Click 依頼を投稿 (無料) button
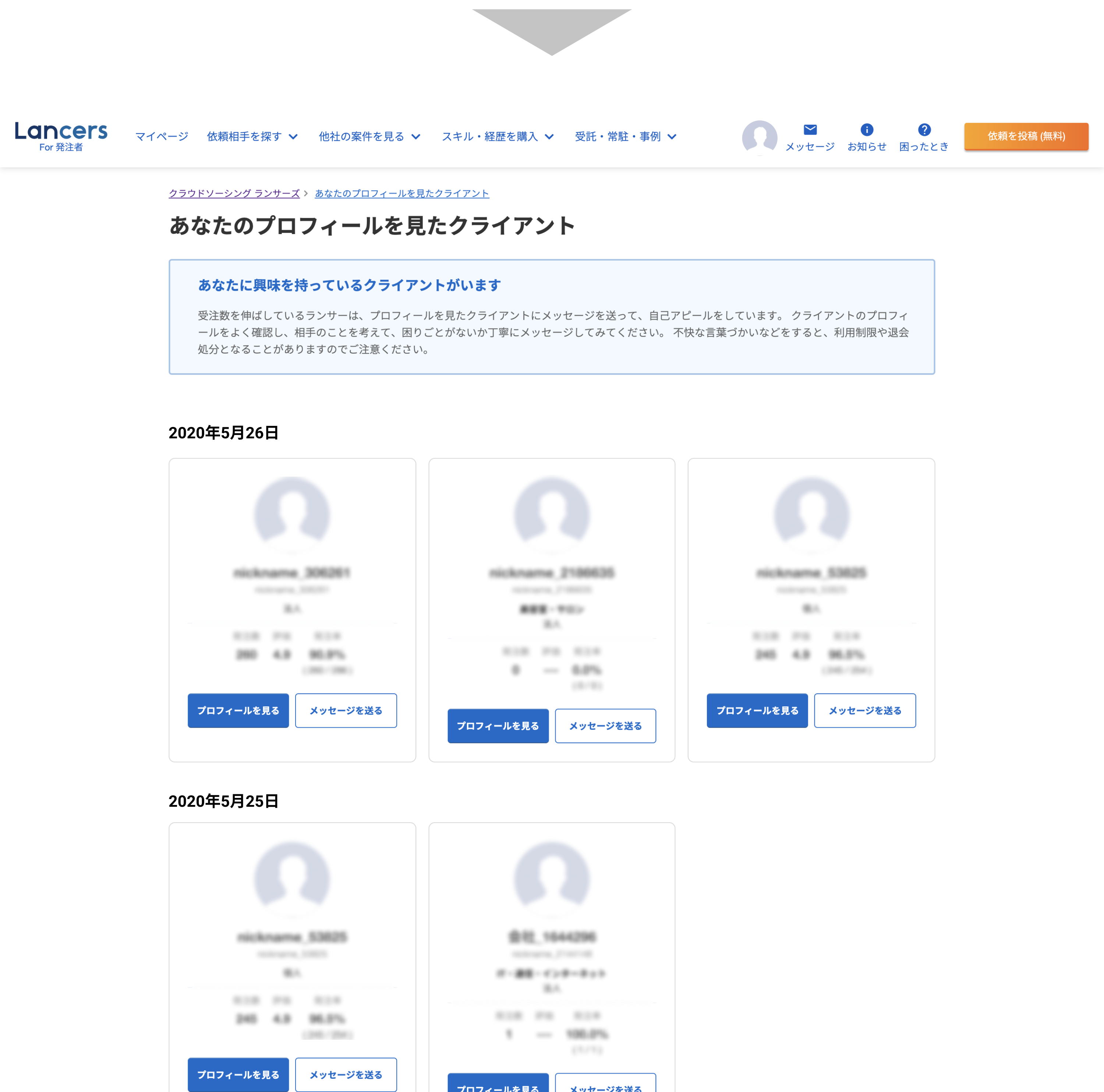The width and height of the screenshot is (1104, 1092). (1026, 137)
